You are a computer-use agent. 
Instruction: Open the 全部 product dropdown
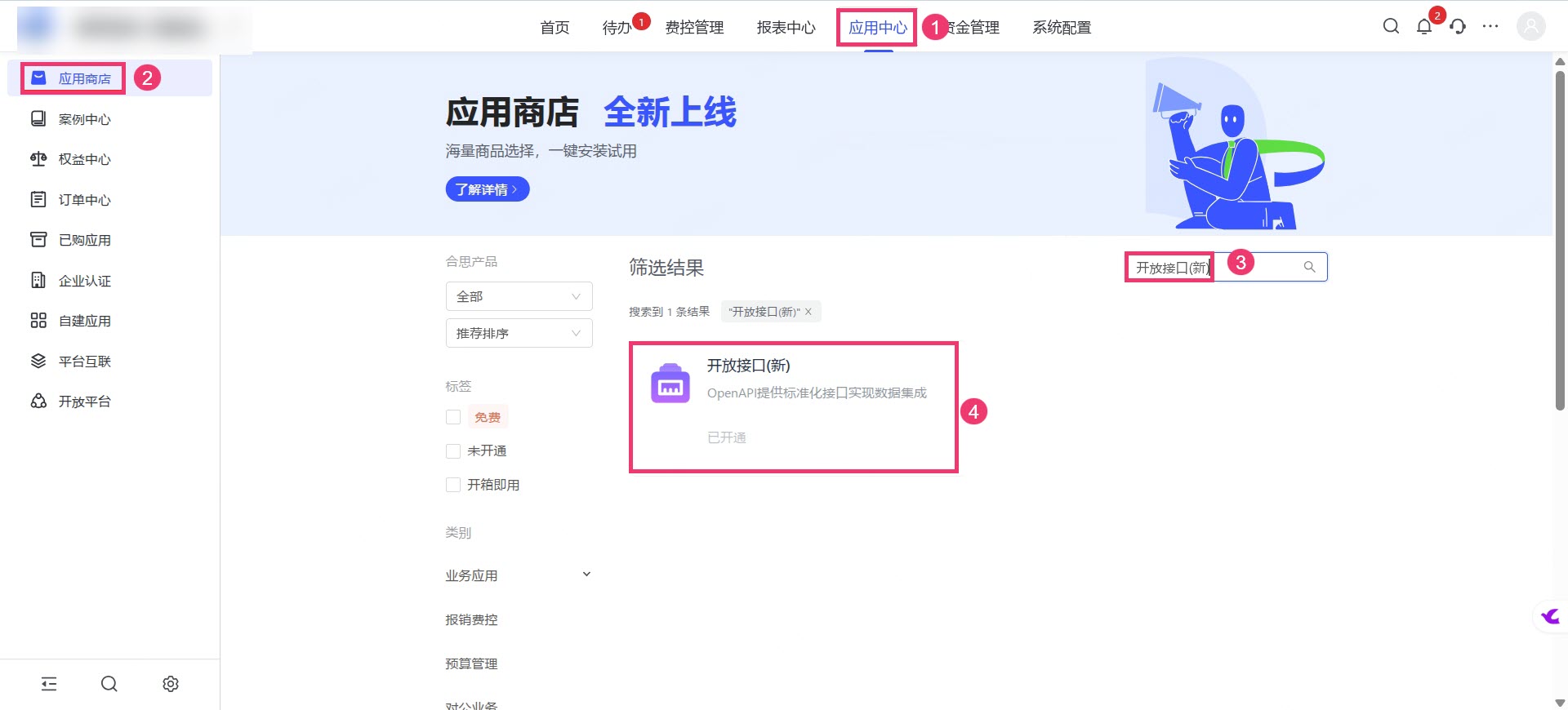pyautogui.click(x=519, y=296)
